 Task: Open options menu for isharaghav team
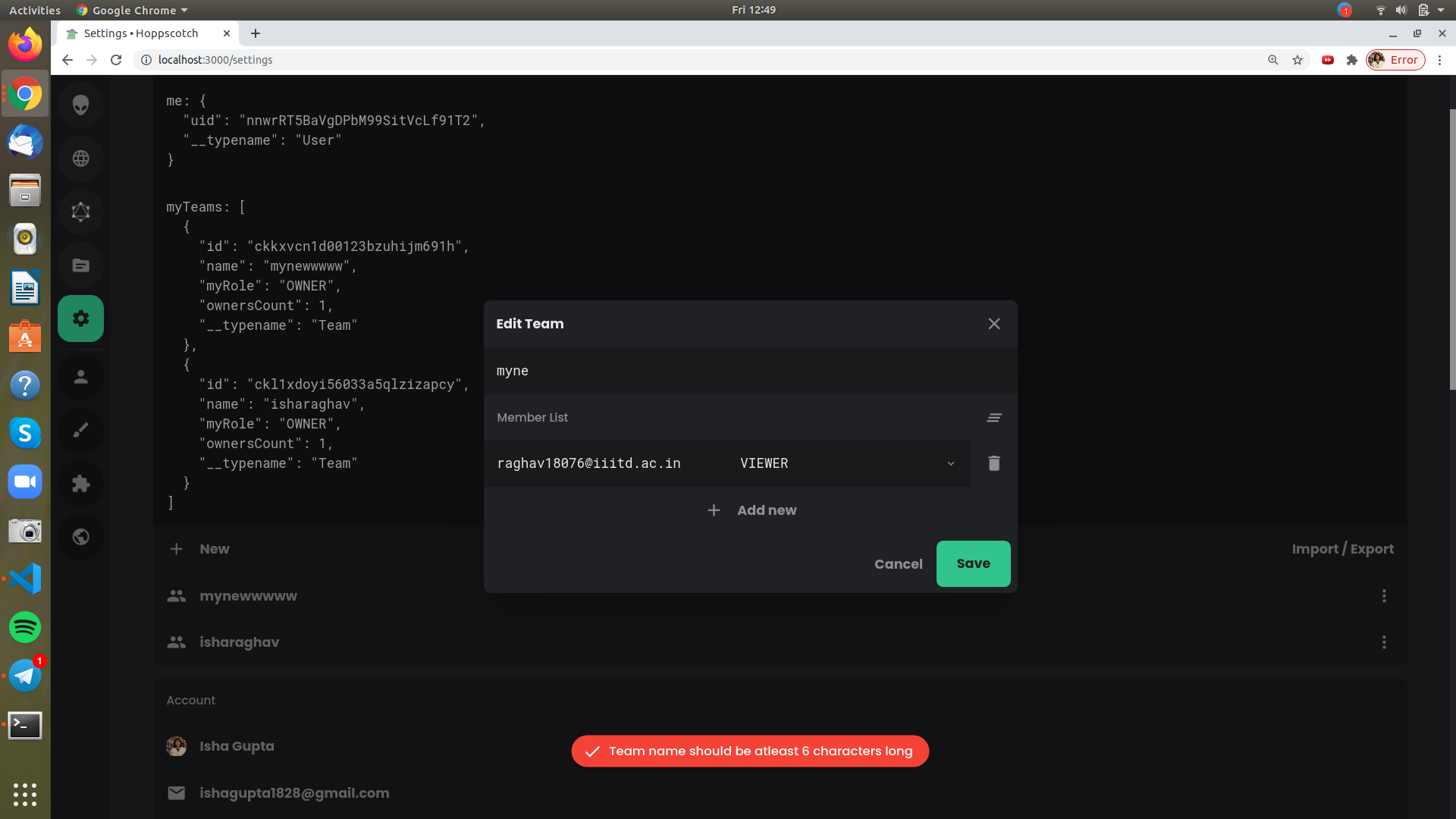coord(1383,642)
